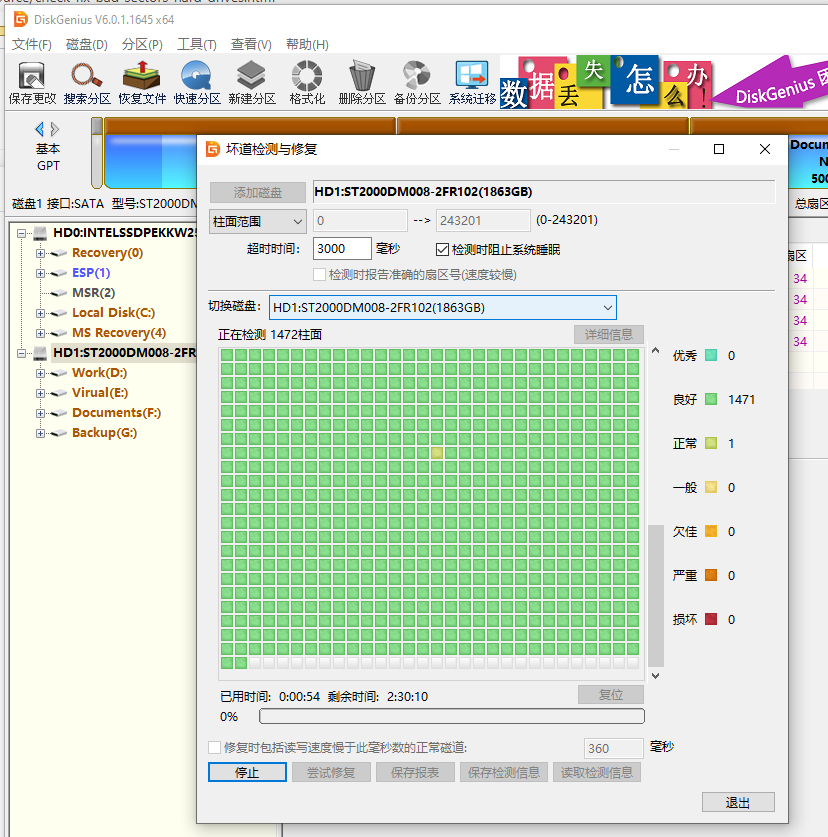Image resolution: width=828 pixels, height=837 pixels.
Task: Open the 工具(T) menu
Action: [196, 44]
